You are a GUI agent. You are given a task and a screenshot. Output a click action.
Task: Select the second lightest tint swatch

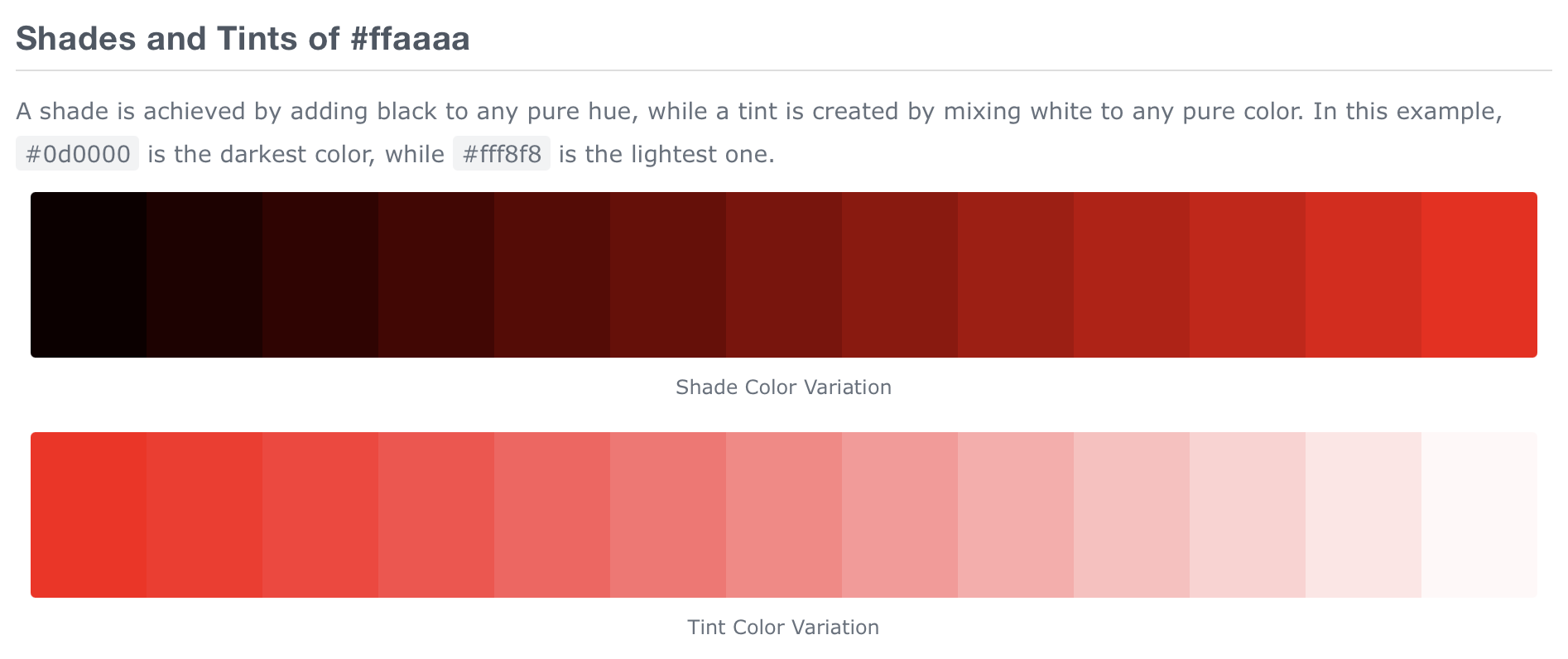coord(1364,515)
